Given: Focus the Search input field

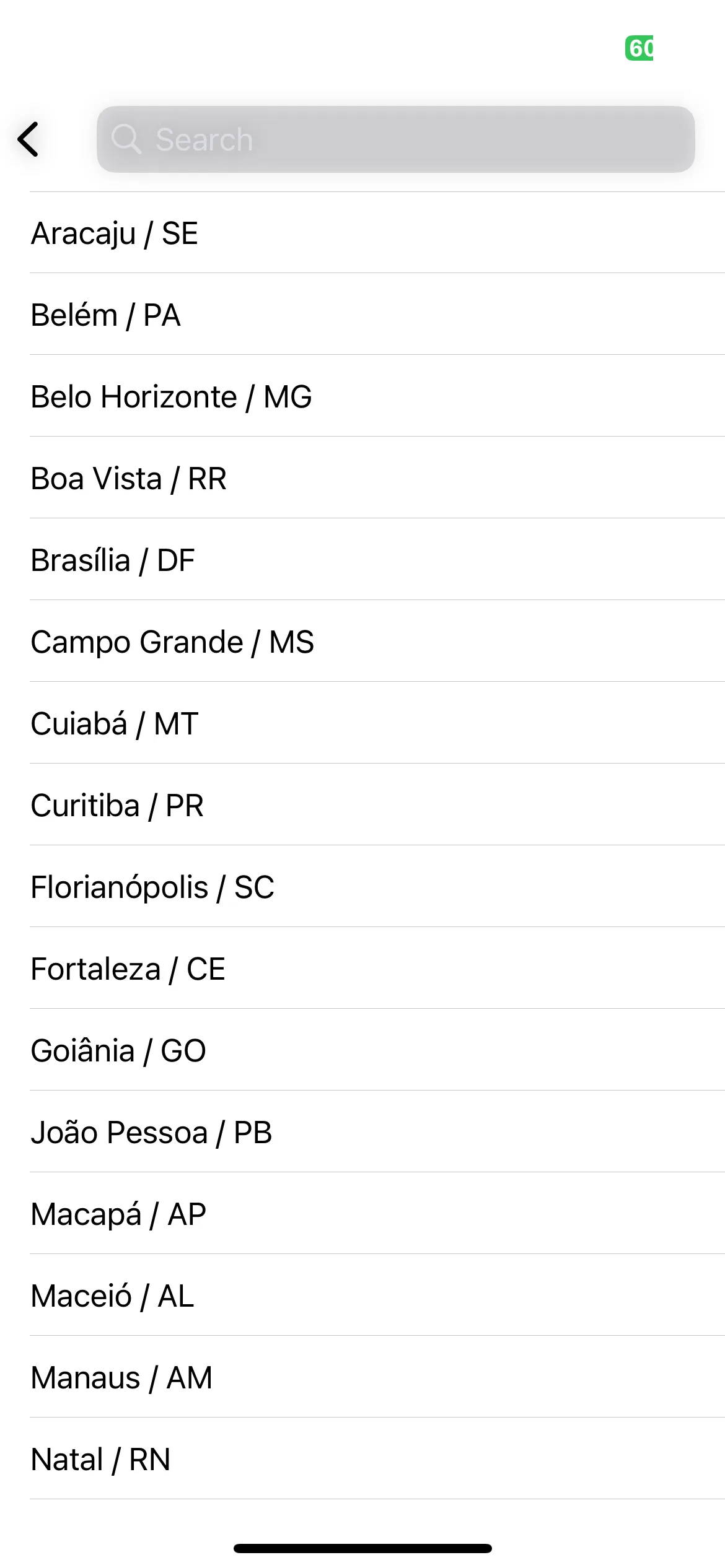Looking at the screenshot, I should click(395, 139).
